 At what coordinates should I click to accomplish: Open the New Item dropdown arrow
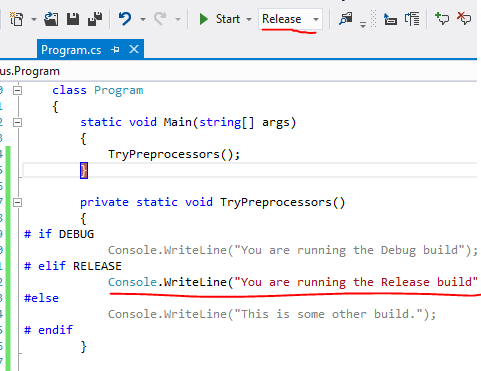(34, 19)
